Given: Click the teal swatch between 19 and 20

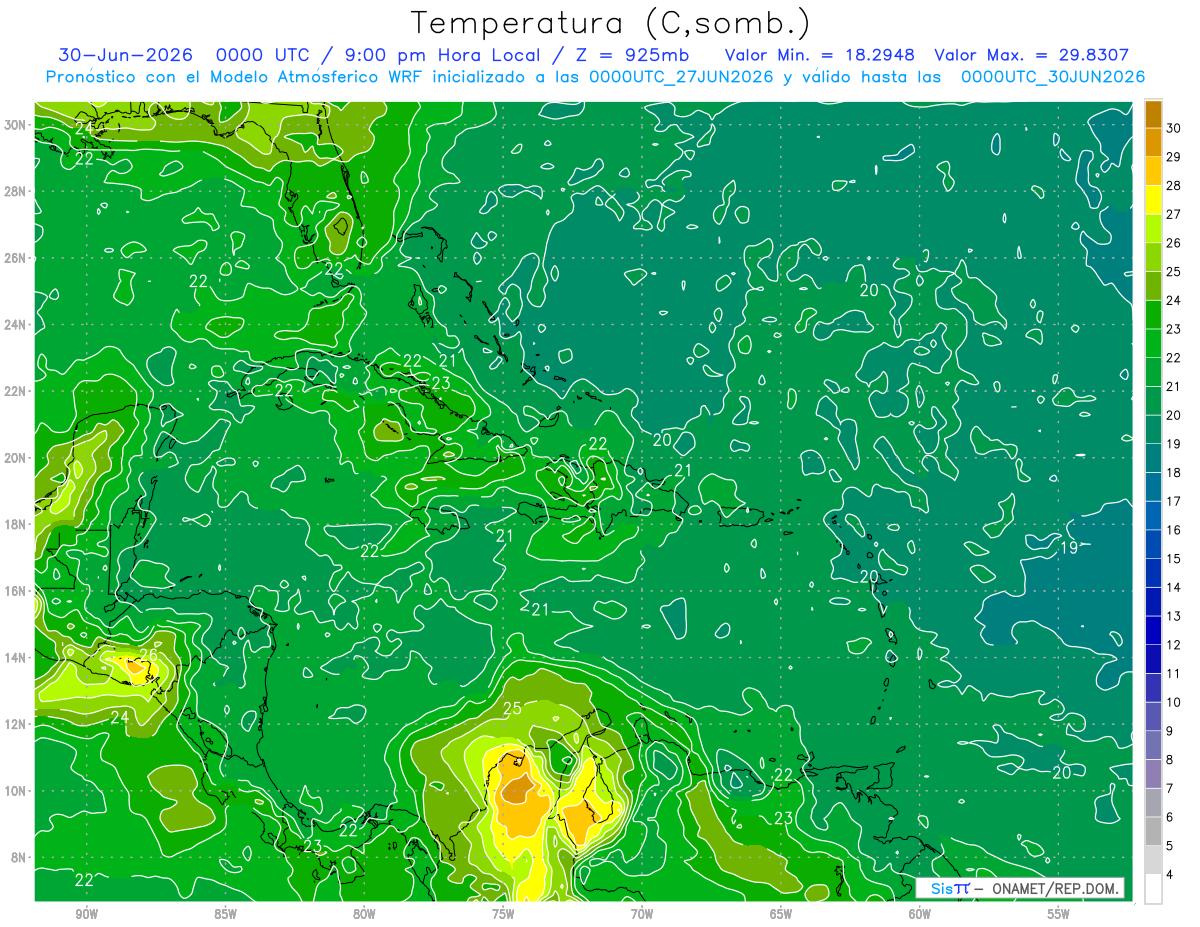Looking at the screenshot, I should click(x=1153, y=429).
